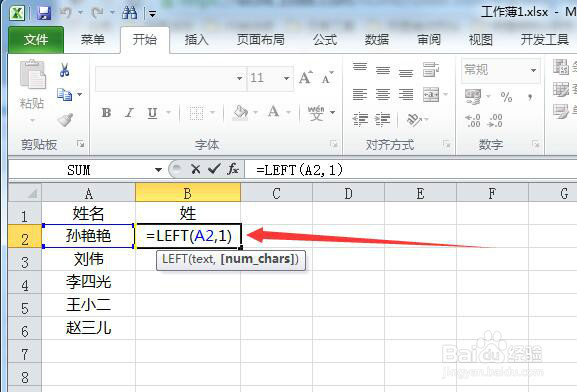Click the binoculars Find icon
Image resolution: width=577 pixels, height=392 pixels.
pyautogui.click(x=129, y=13)
